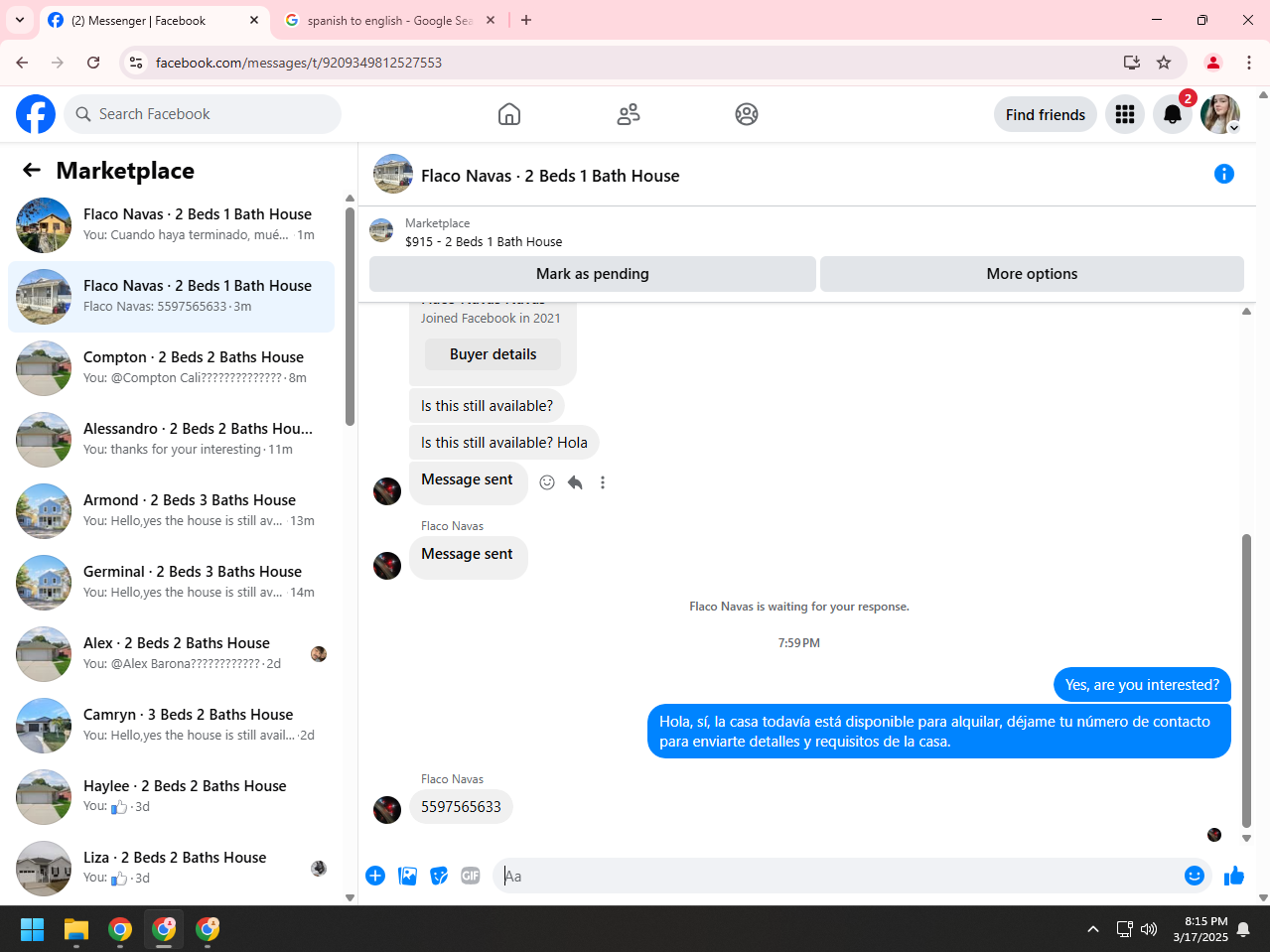
Task: Open the Groups icon in top navigation
Action: (x=747, y=114)
